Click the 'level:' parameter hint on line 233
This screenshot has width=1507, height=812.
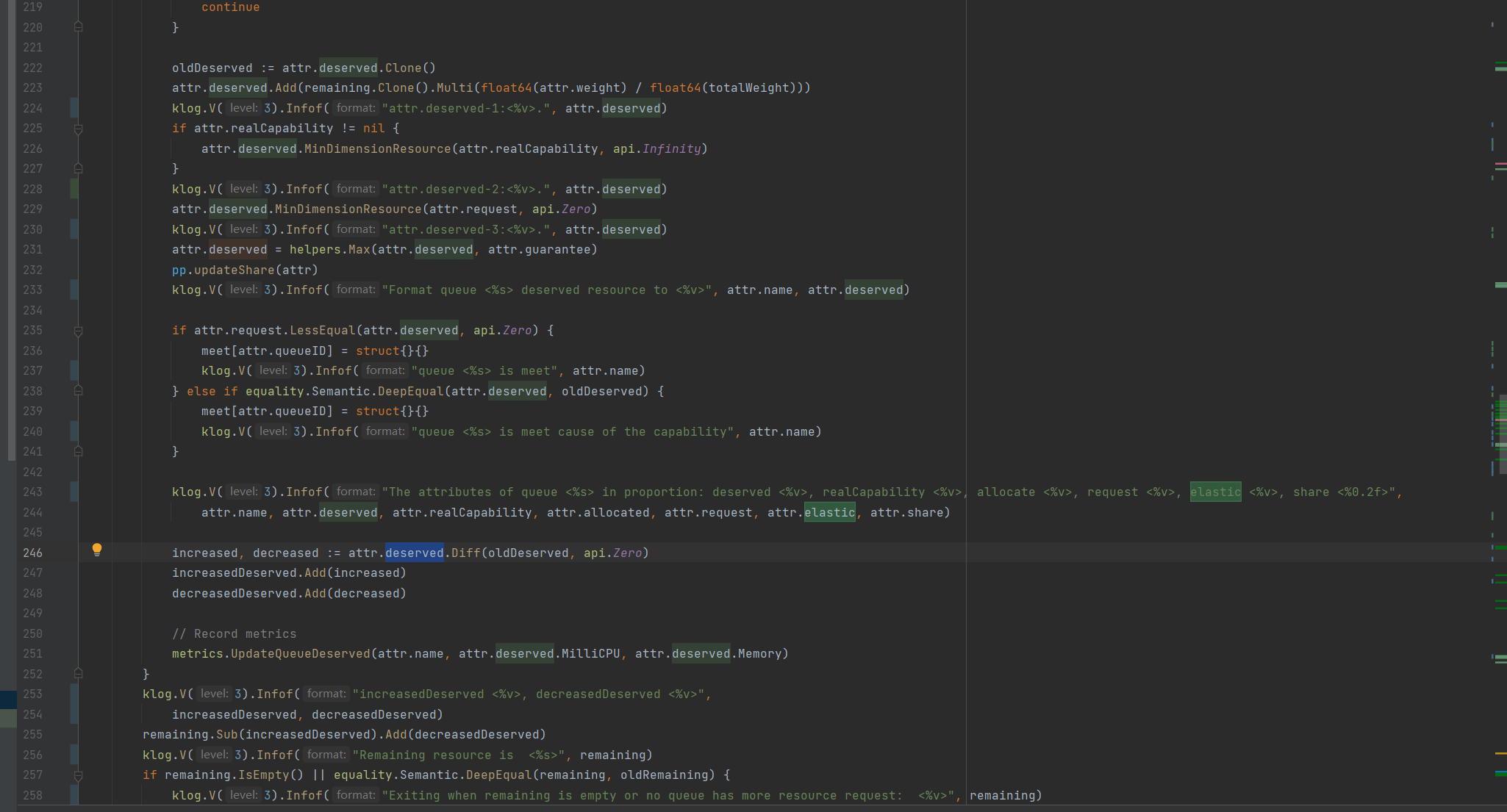(x=243, y=290)
